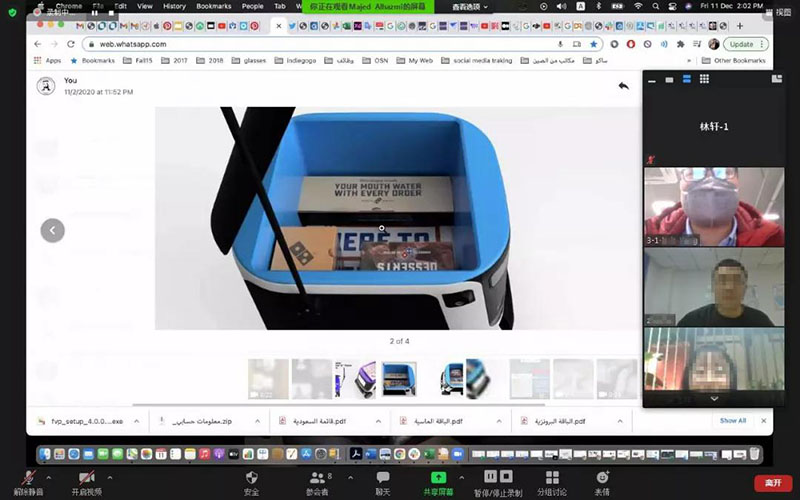
Task: Pause the Zoom recording
Action: click(x=490, y=477)
